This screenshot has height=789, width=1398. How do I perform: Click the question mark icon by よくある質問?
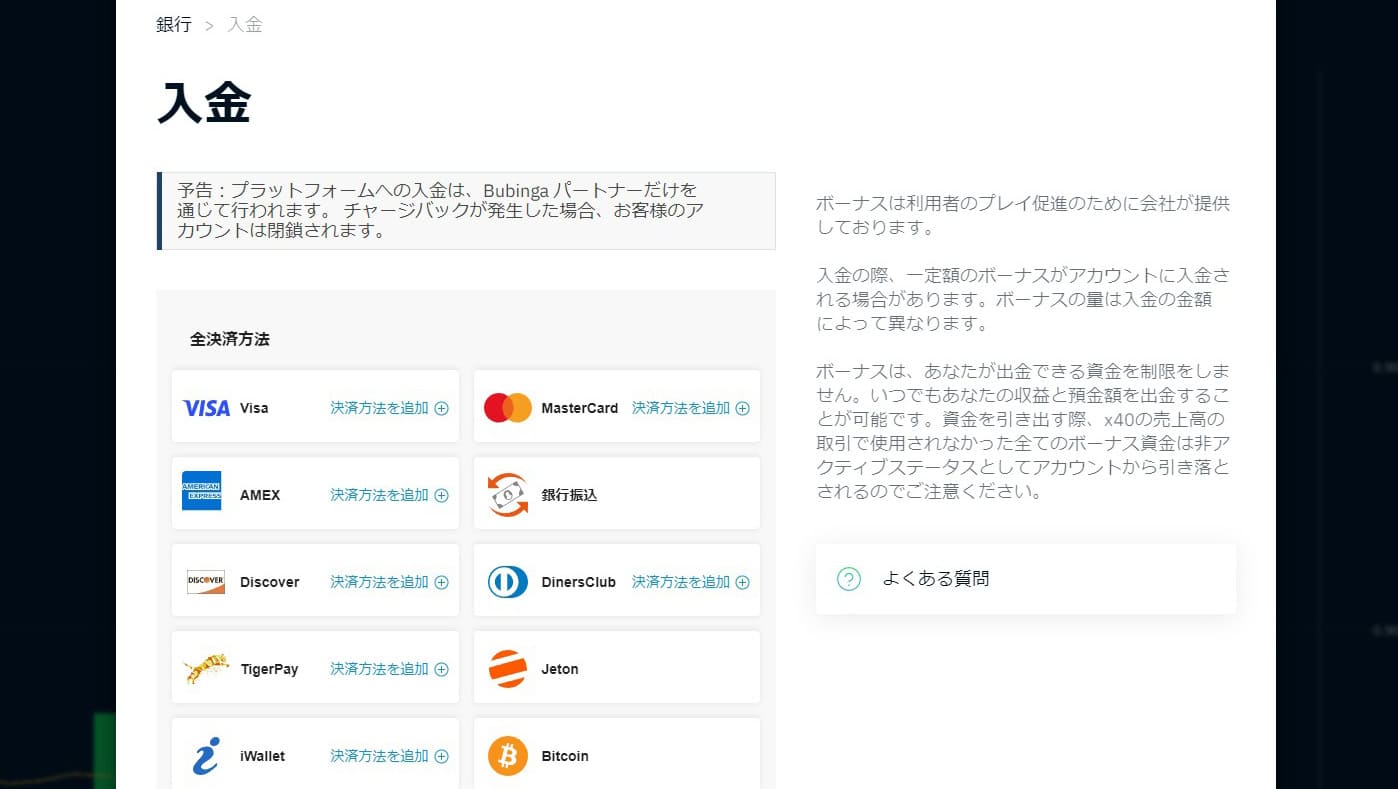[848, 579]
